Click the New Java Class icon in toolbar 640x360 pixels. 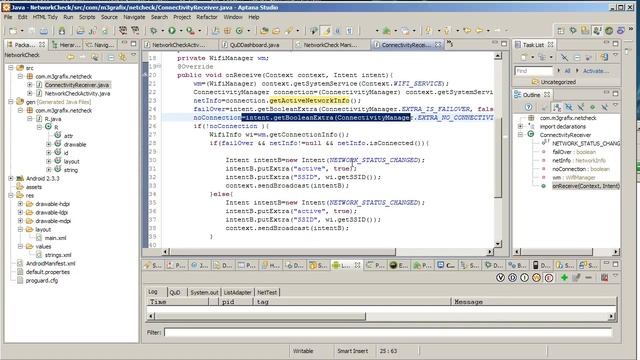point(239,31)
